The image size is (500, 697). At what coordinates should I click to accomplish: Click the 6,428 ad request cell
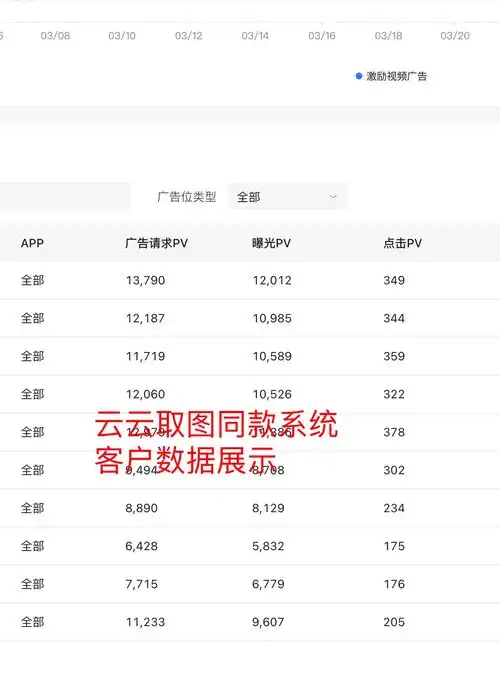(141, 546)
